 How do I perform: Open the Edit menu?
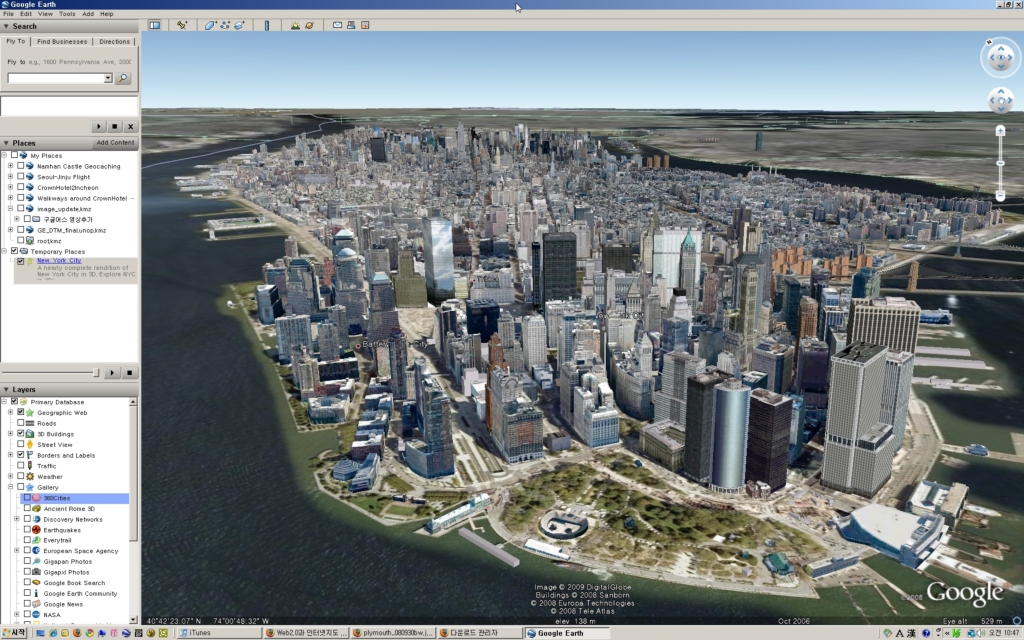[x=25, y=14]
